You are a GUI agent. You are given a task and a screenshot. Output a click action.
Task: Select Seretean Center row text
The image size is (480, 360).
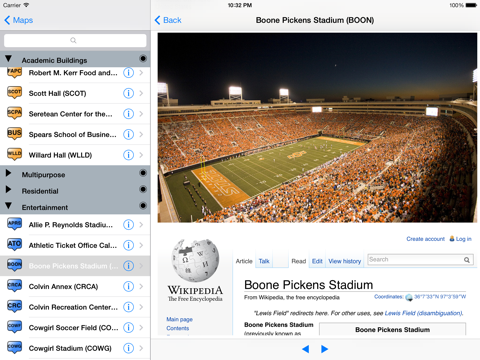pos(71,114)
